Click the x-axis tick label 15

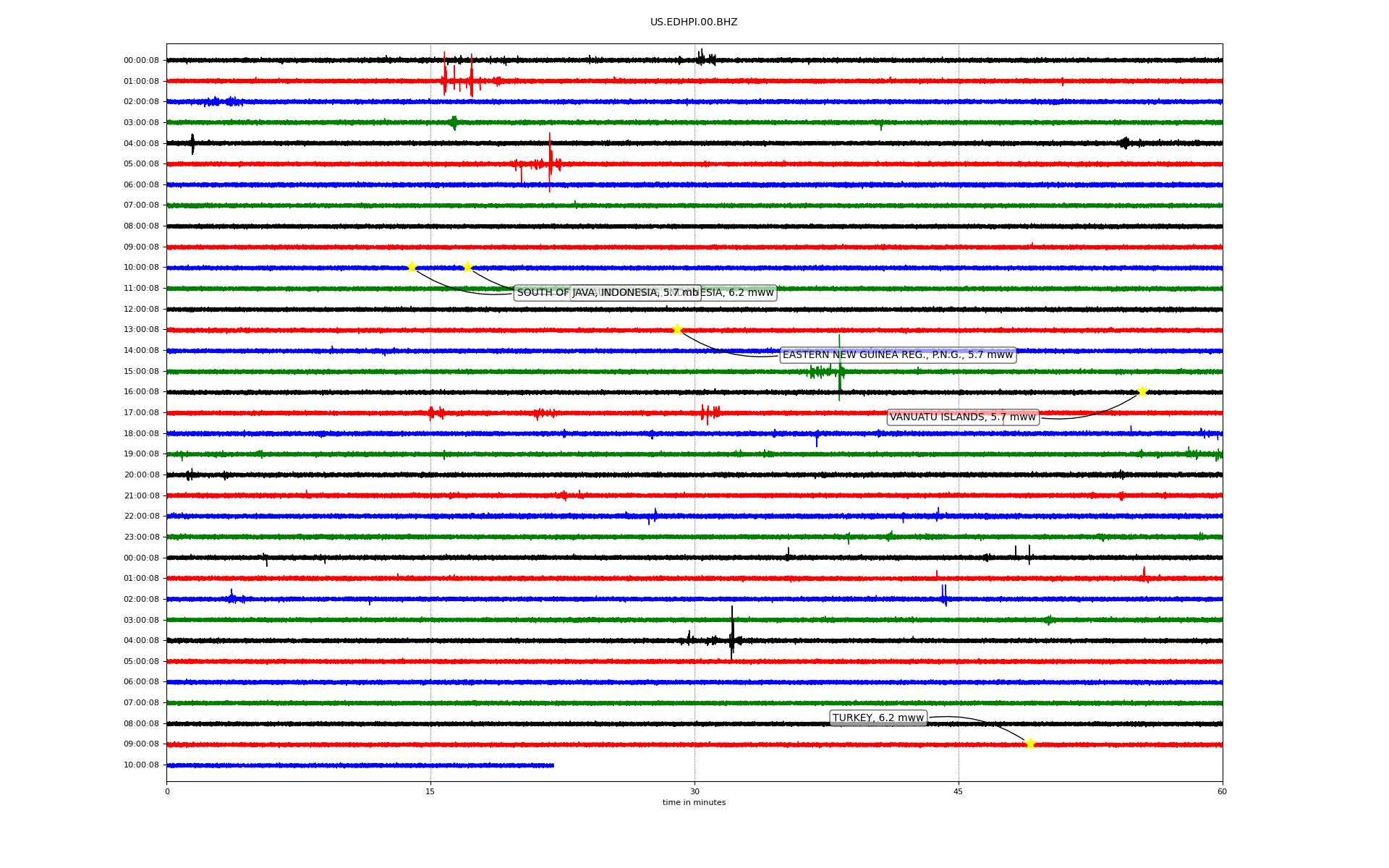point(430,791)
